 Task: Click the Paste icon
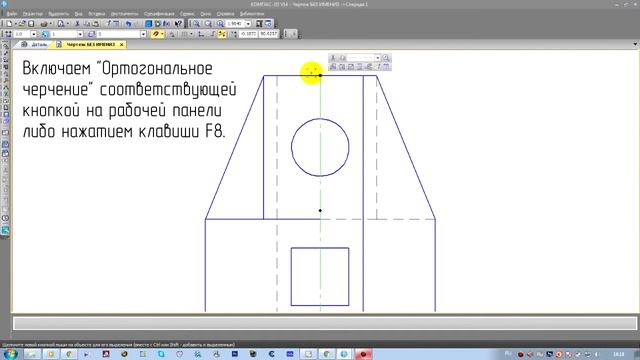[96, 24]
